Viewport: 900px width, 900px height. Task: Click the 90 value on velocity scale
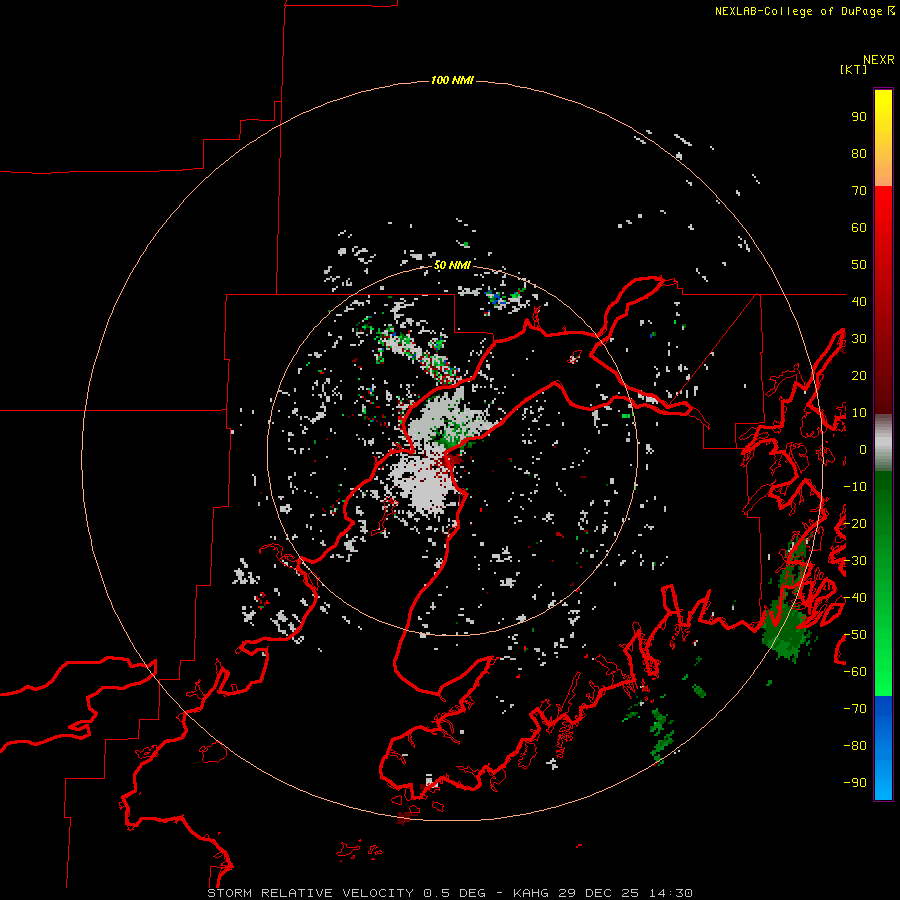tap(859, 117)
